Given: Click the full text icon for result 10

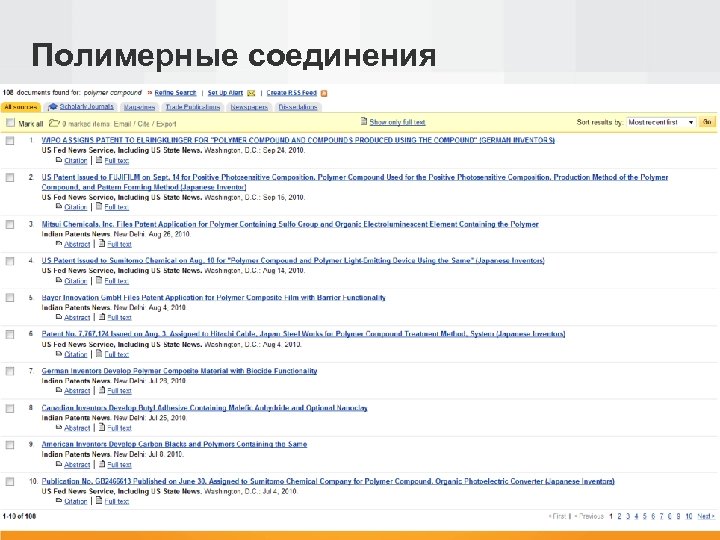Looking at the screenshot, I should [x=99, y=501].
